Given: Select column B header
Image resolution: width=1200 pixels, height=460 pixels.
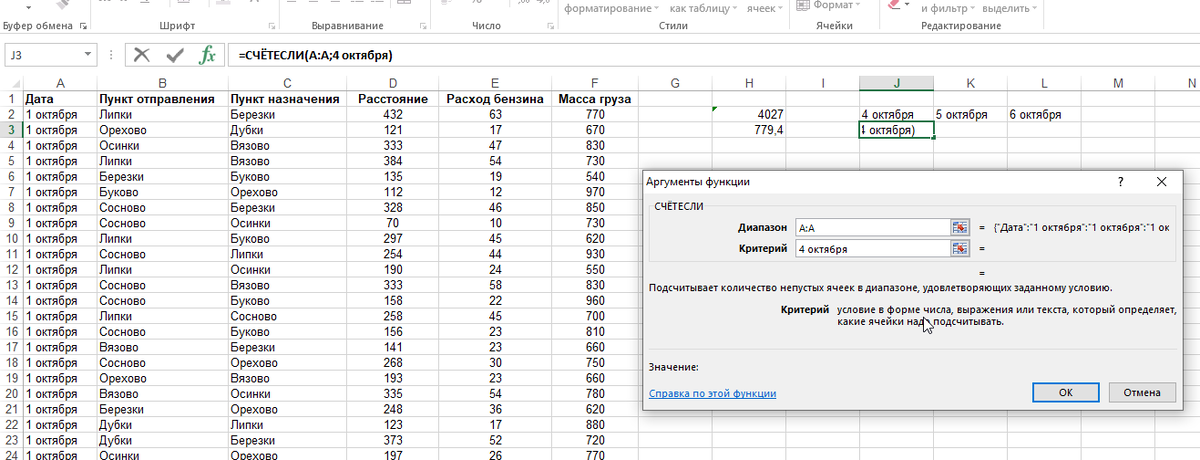Looking at the screenshot, I should click(x=162, y=82).
